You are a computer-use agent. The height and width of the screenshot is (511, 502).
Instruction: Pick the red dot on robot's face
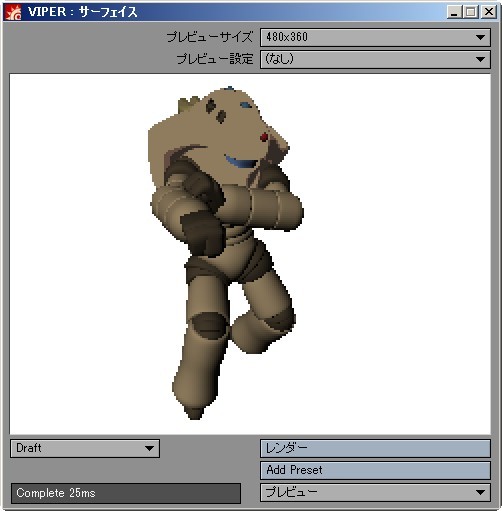(x=264, y=137)
